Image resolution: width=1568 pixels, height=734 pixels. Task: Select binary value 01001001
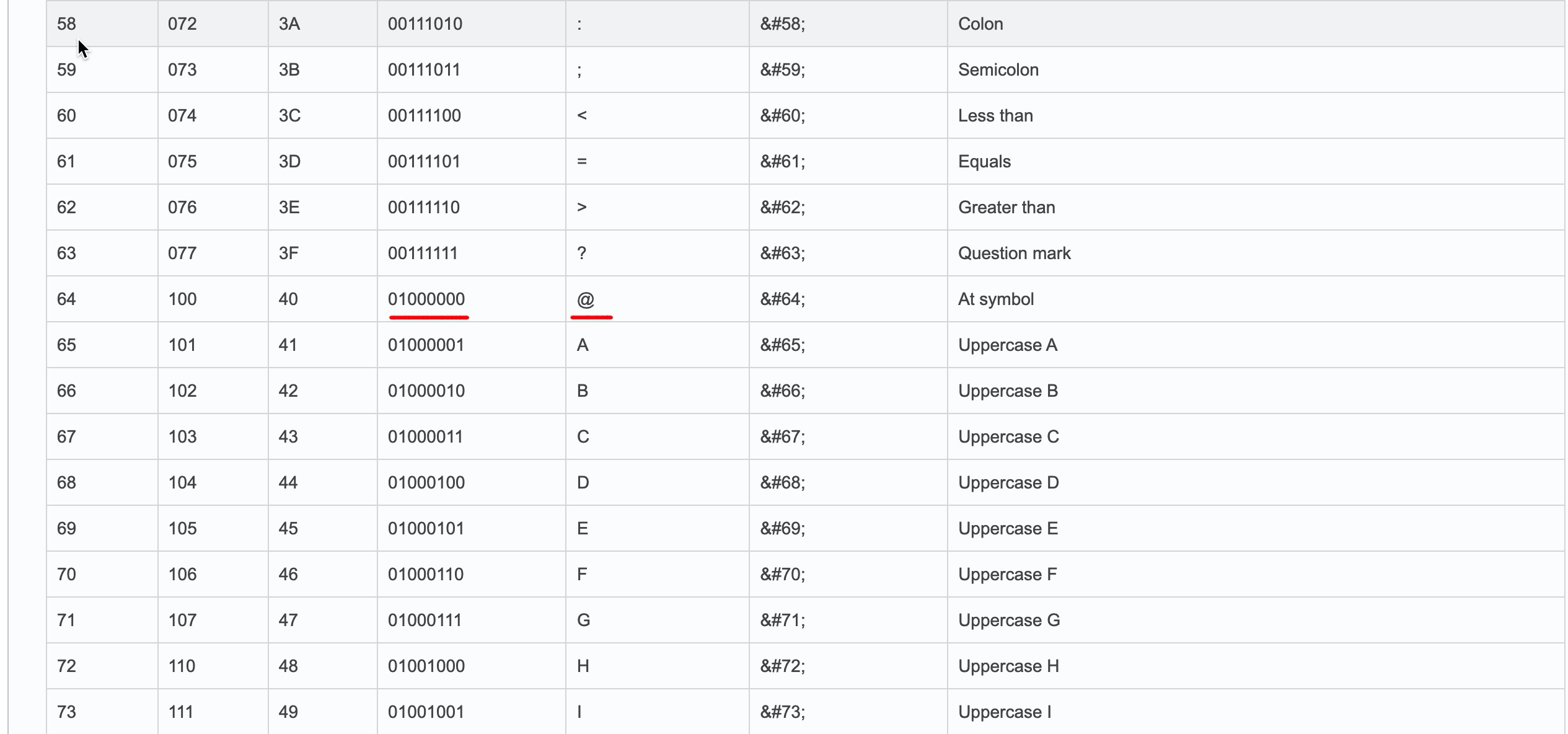tap(426, 712)
